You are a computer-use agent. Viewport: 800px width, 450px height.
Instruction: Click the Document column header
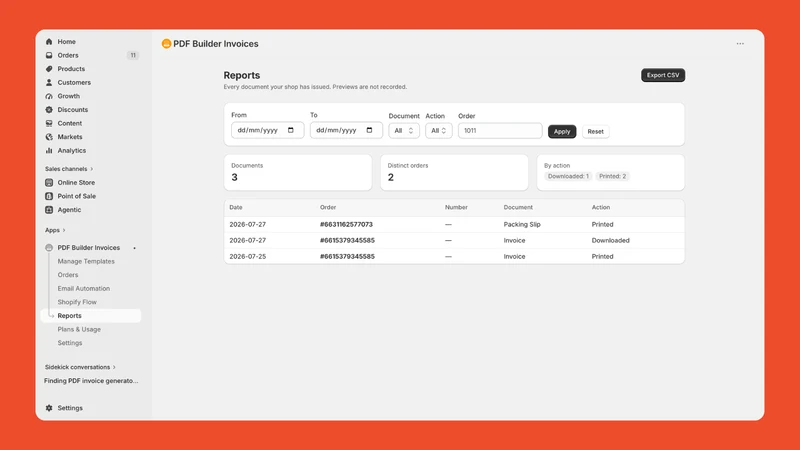coord(518,208)
